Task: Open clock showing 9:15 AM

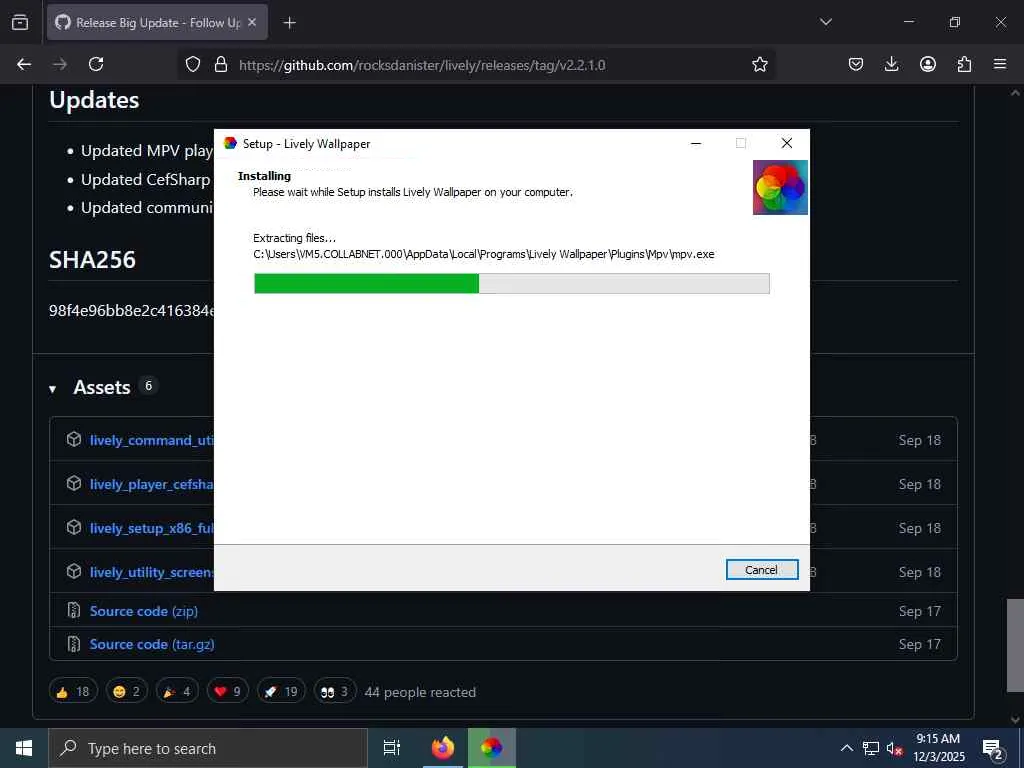Action: [x=938, y=748]
